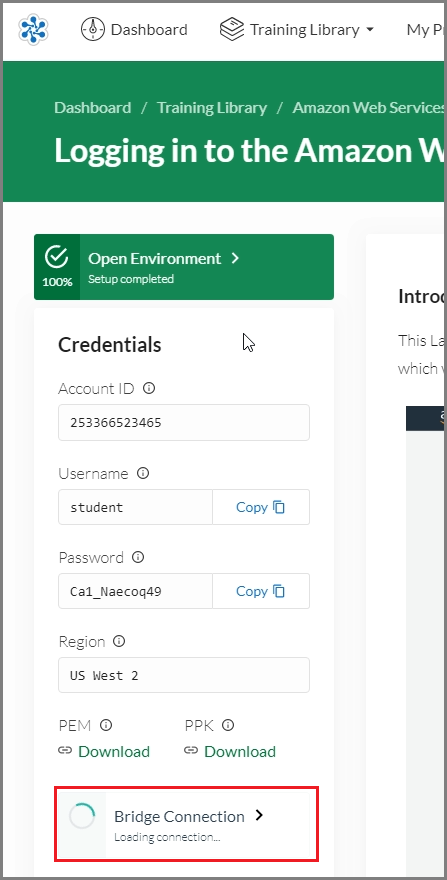Click the PEM info icon
The width and height of the screenshot is (447, 880).
tap(106, 725)
